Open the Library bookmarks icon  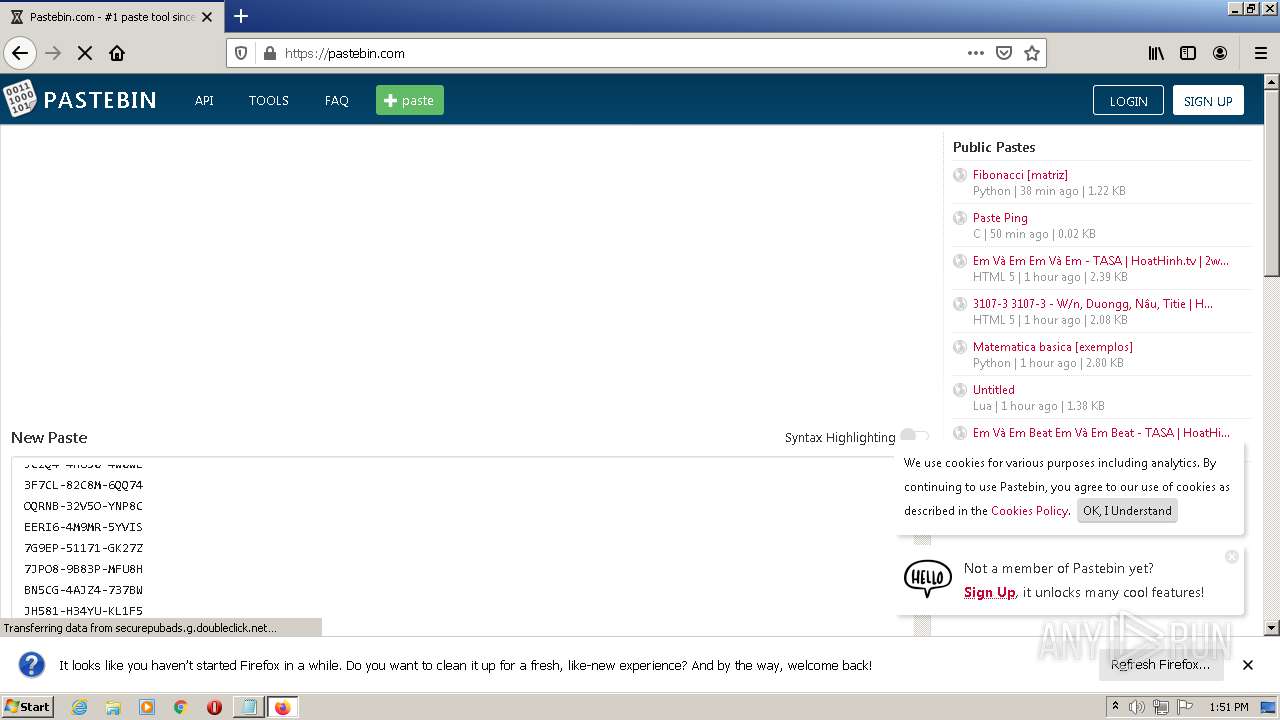click(1156, 53)
